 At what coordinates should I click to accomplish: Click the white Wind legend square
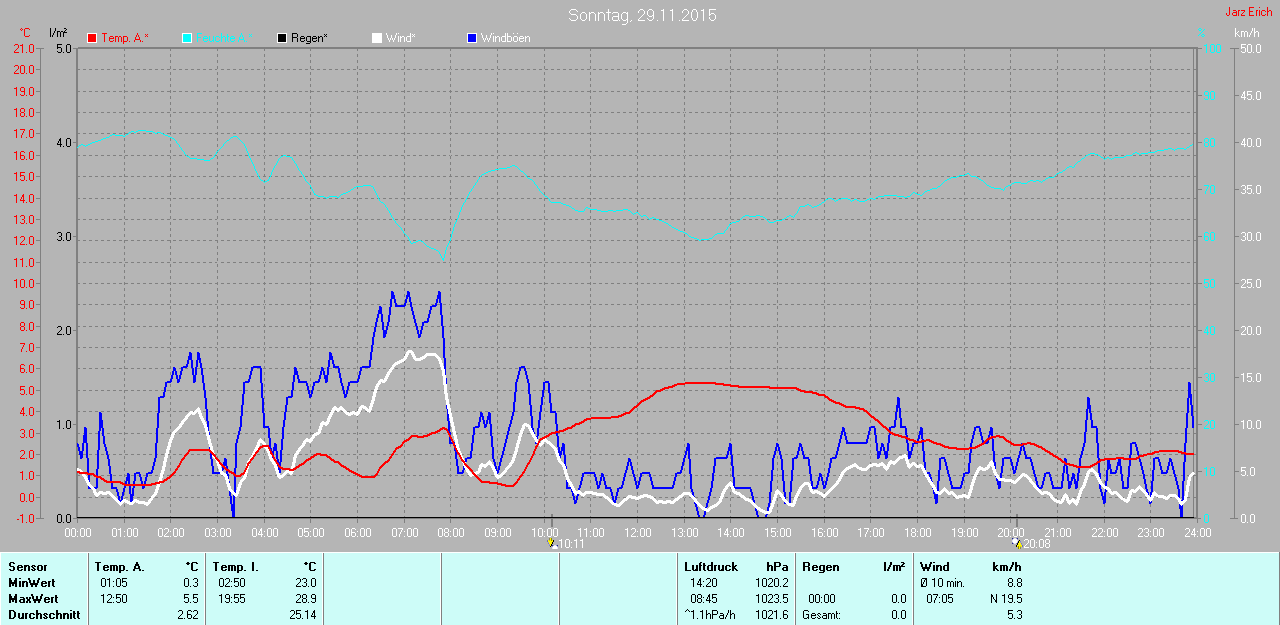click(x=377, y=38)
